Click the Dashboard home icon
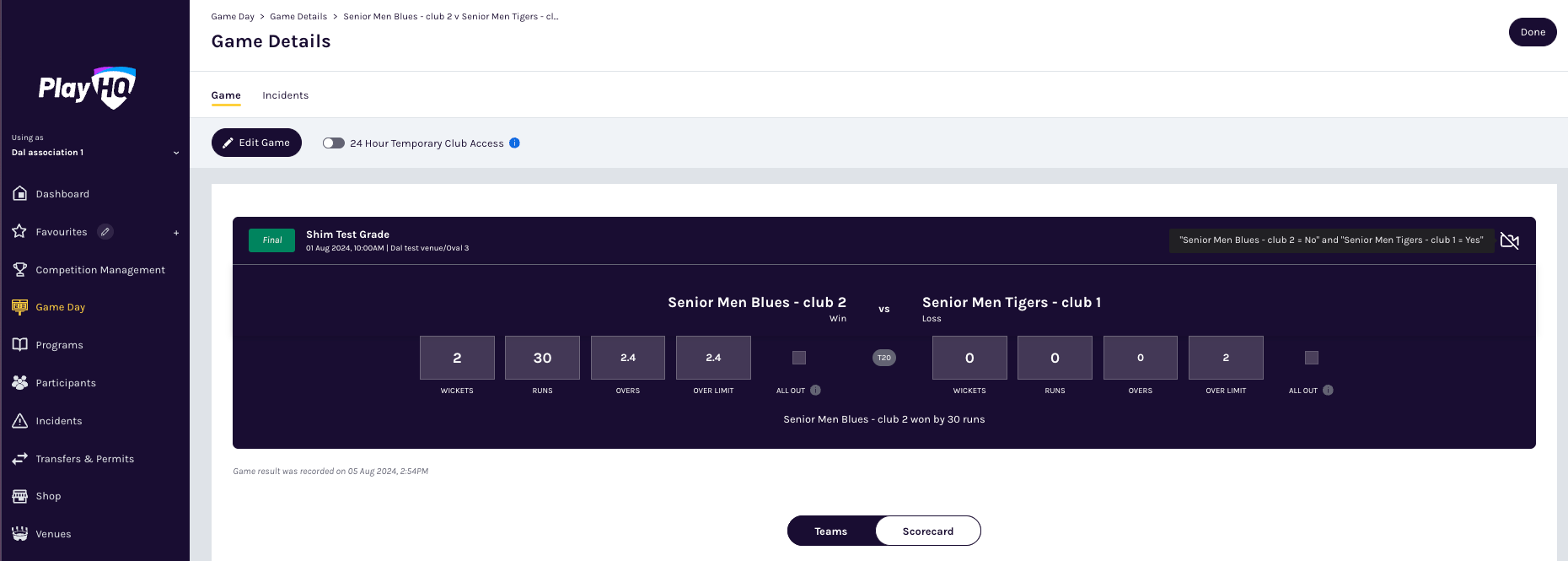The width and height of the screenshot is (1568, 561). (20, 193)
